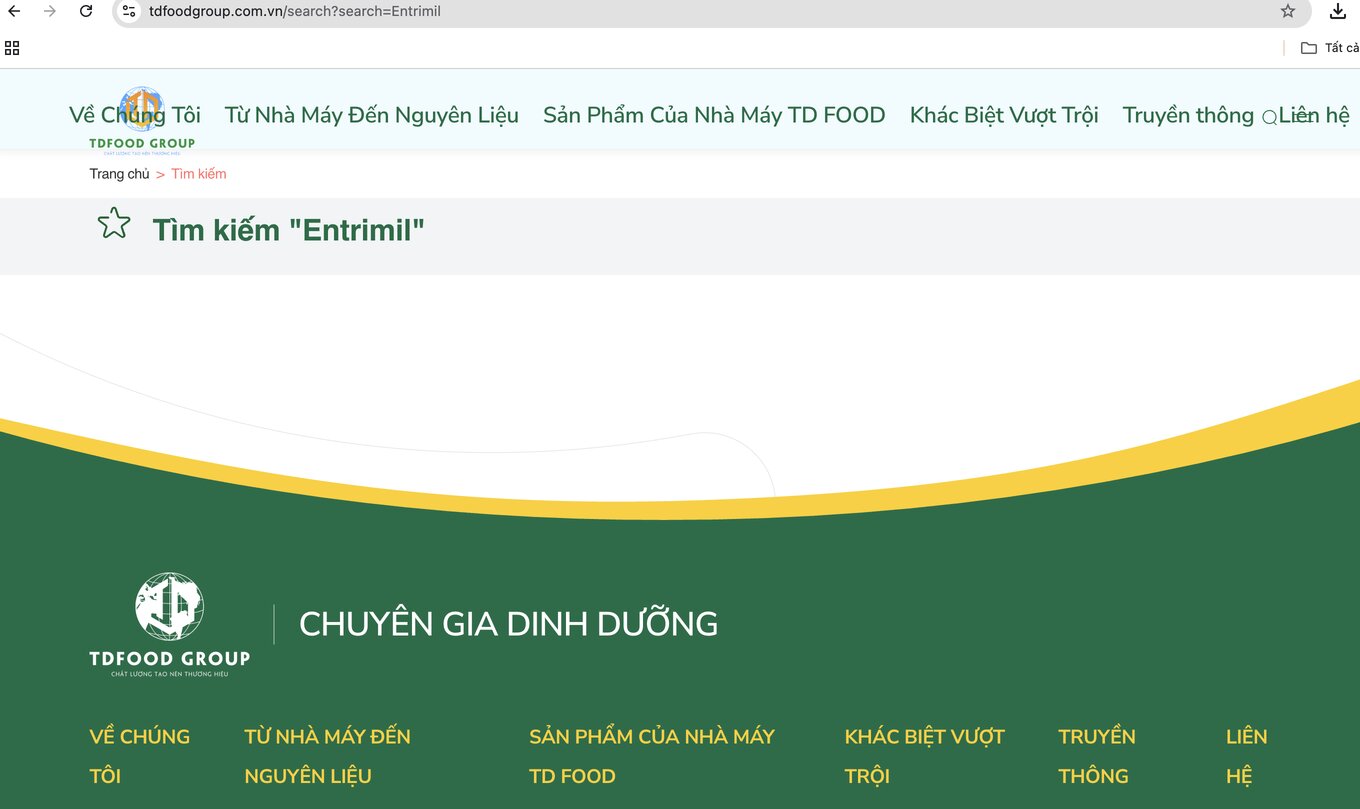
Task: Open footer link 'SẢN PHẨM CỦA NHÀ MÁY TD FOOD'
Action: pyautogui.click(x=652, y=756)
